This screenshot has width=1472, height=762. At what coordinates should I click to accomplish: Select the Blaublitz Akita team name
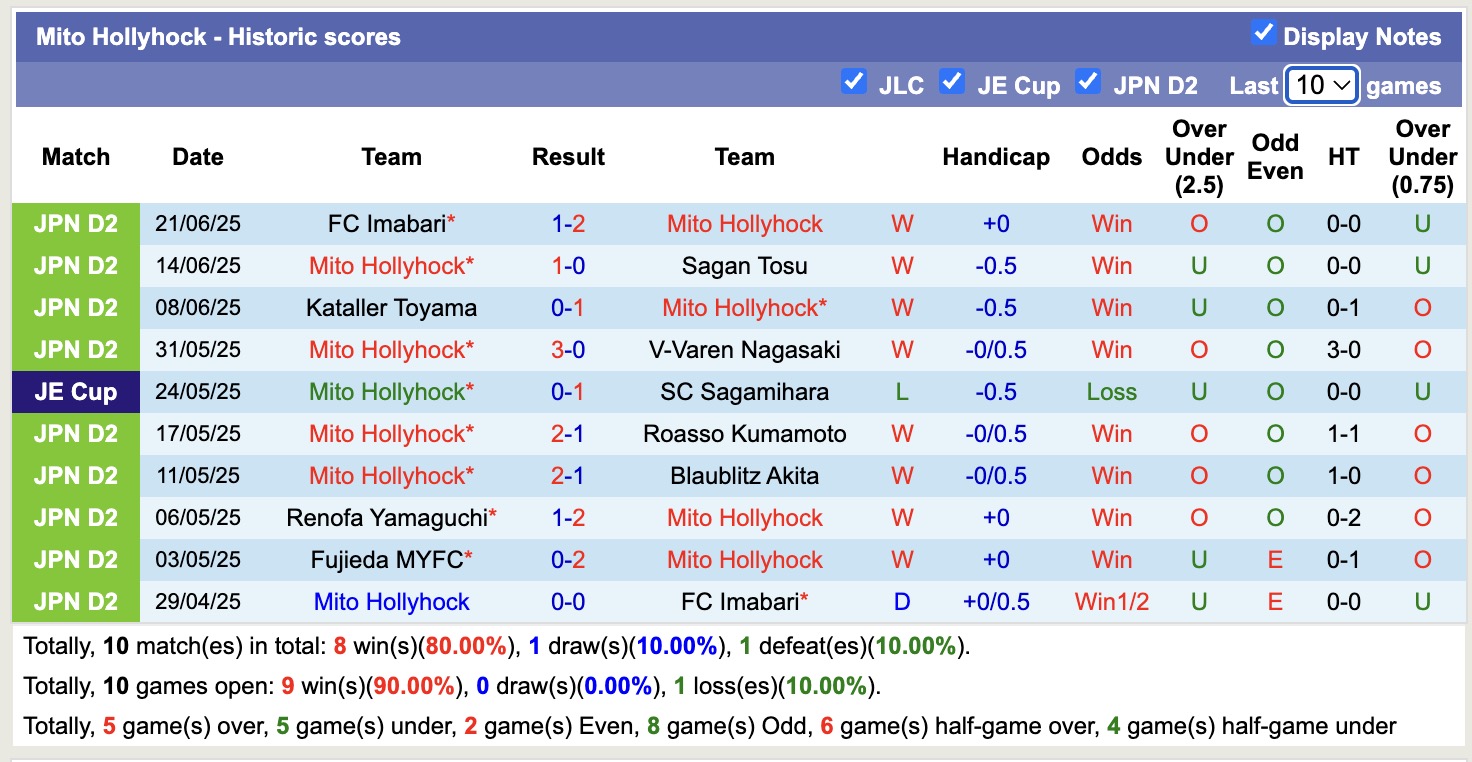(744, 475)
